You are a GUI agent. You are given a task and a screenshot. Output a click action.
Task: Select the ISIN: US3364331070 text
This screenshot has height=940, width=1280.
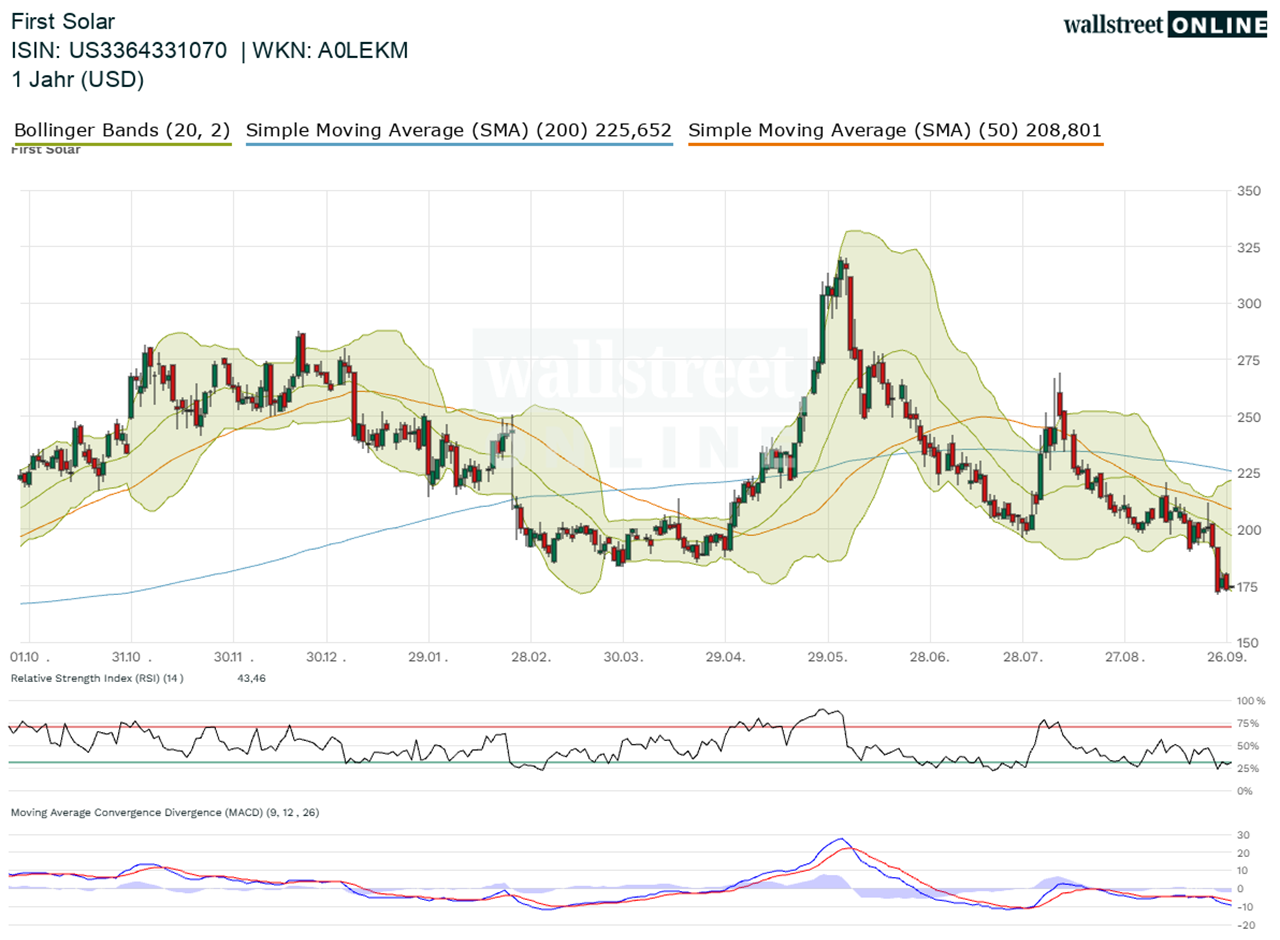[119, 51]
